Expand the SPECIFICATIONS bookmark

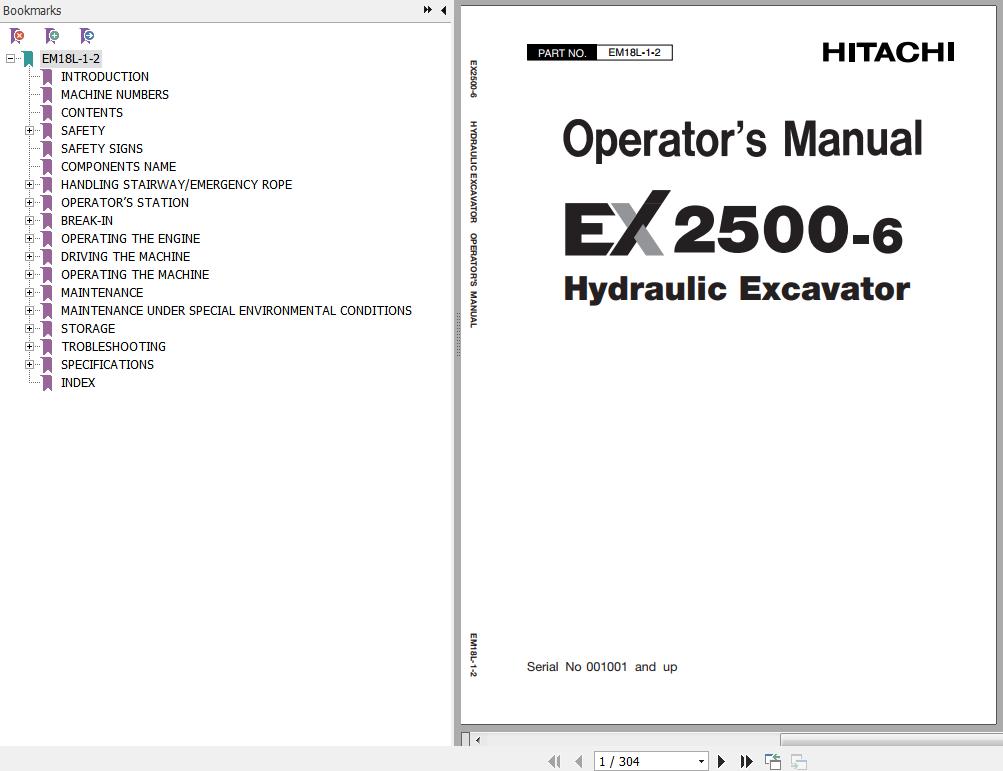[x=29, y=364]
